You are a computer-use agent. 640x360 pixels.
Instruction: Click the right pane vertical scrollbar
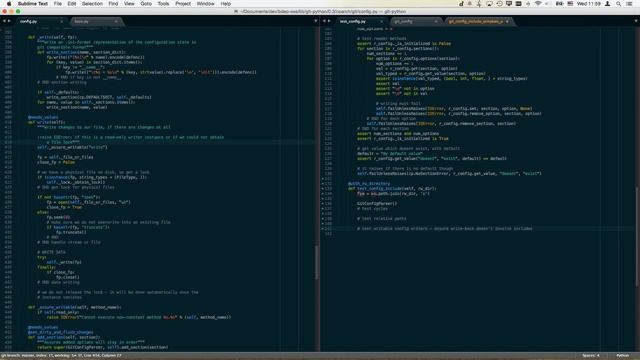pos(637,237)
